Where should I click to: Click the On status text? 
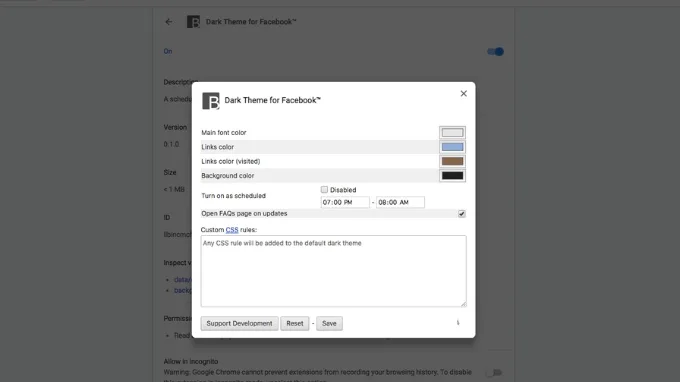click(168, 51)
